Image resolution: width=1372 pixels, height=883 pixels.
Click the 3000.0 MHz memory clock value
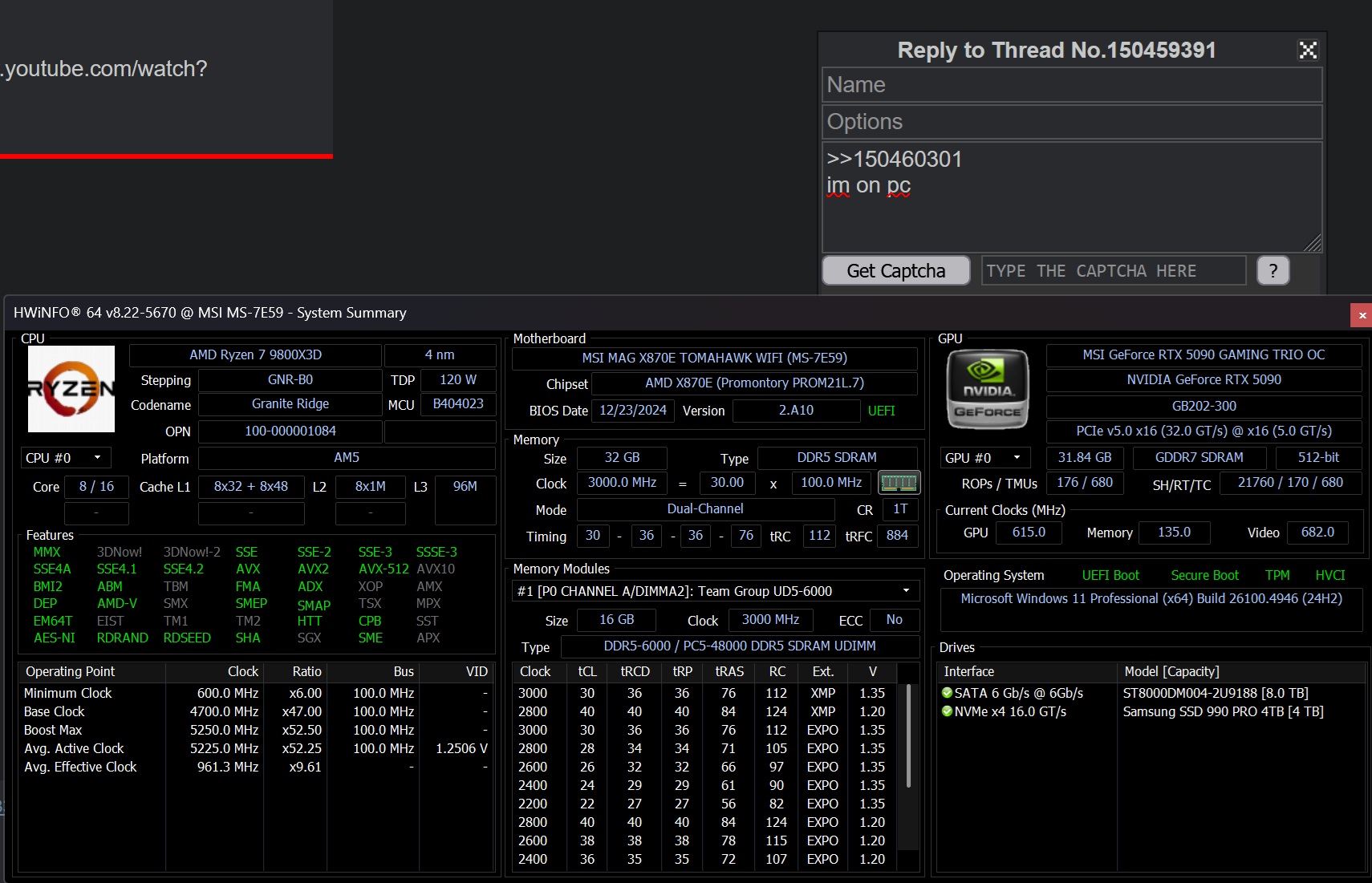pyautogui.click(x=622, y=482)
